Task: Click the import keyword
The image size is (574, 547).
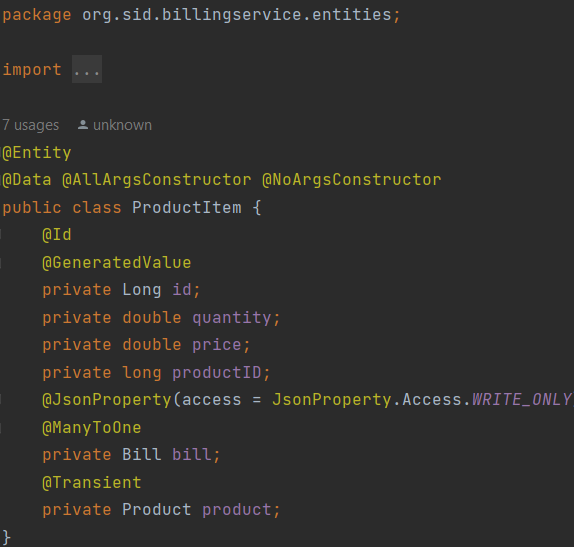Action: (x=32, y=70)
